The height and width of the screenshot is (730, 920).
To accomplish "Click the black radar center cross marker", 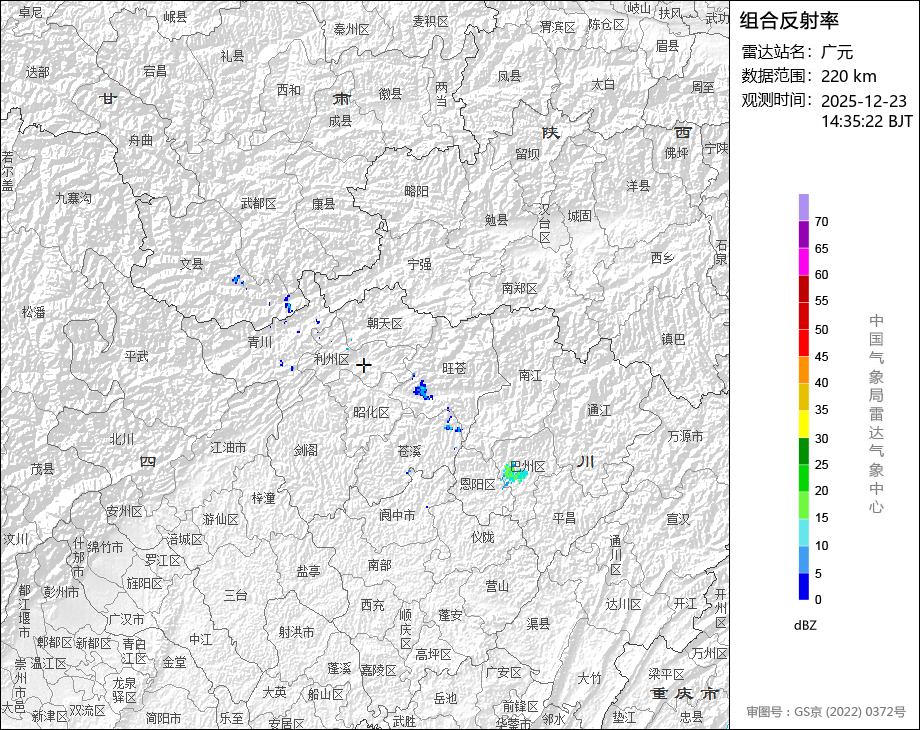I will [x=364, y=365].
